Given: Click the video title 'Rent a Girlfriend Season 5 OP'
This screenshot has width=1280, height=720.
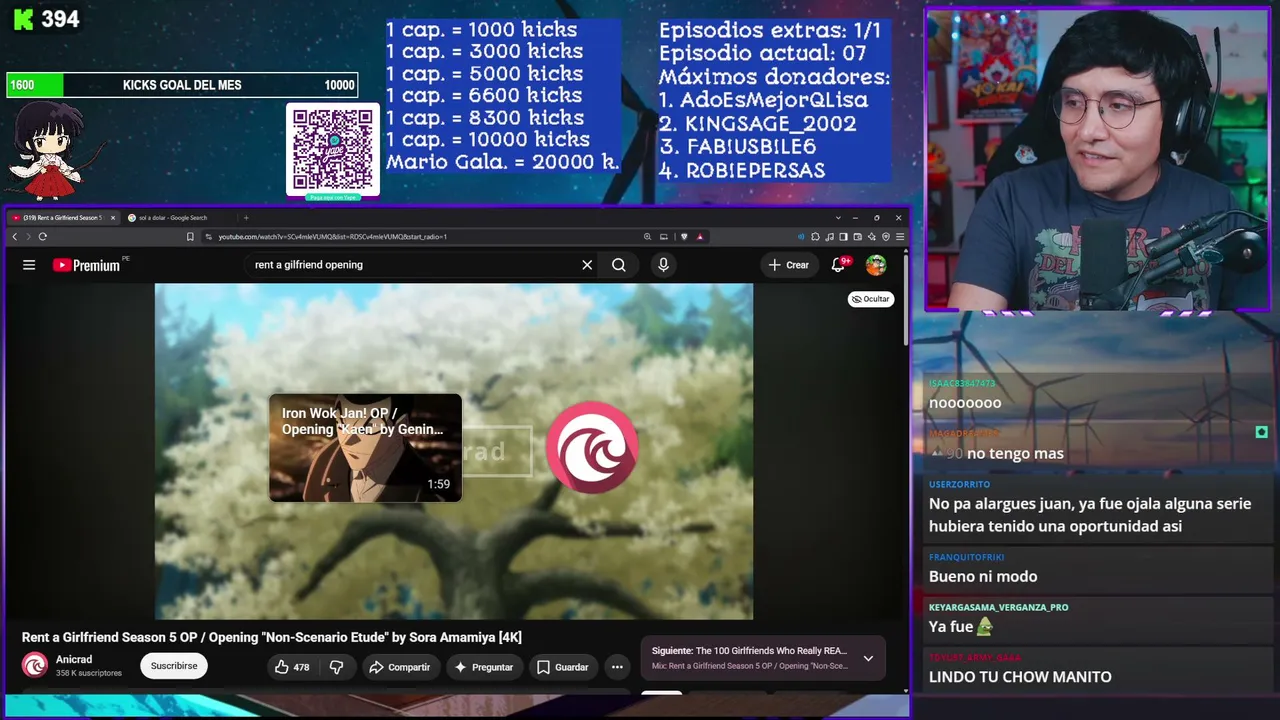Looking at the screenshot, I should tap(272, 638).
